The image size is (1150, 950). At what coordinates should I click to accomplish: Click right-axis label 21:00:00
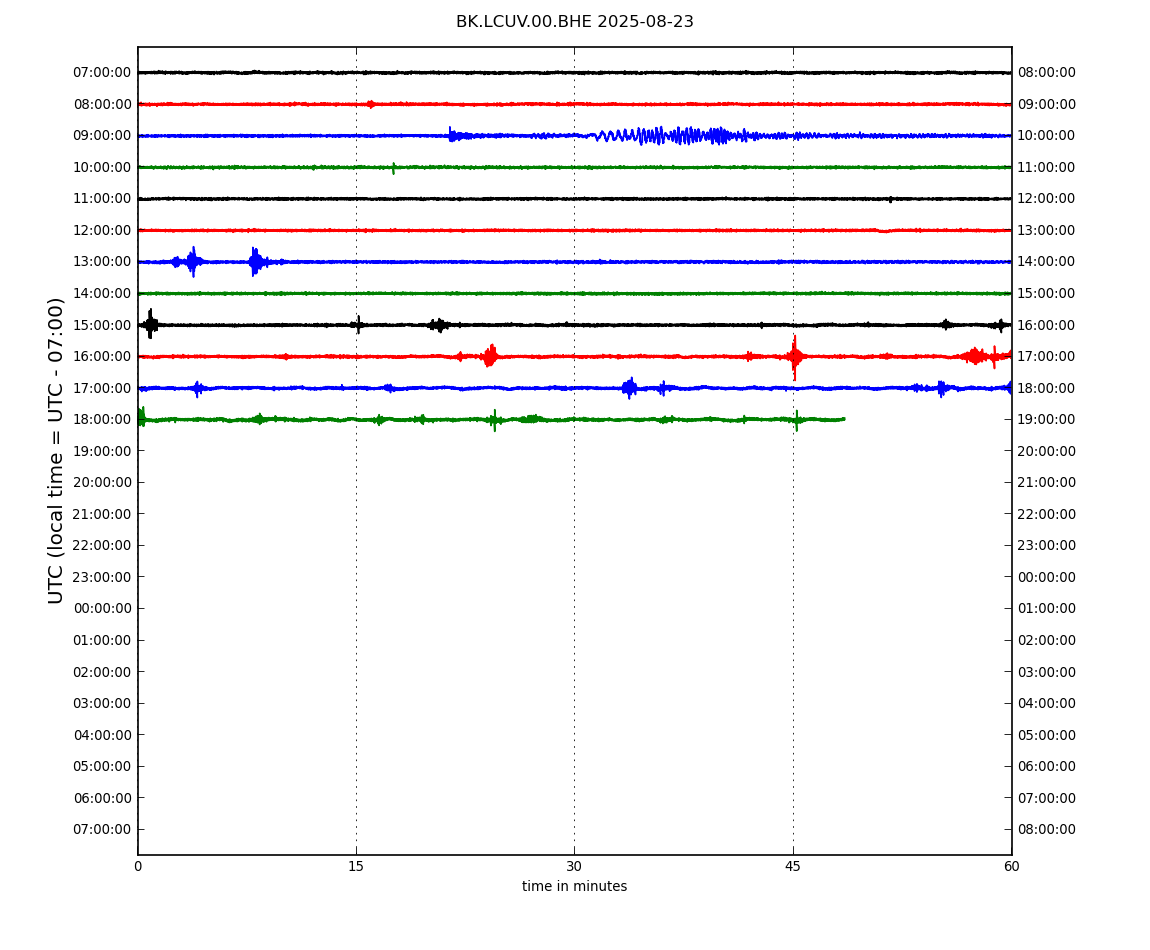pos(1047,483)
